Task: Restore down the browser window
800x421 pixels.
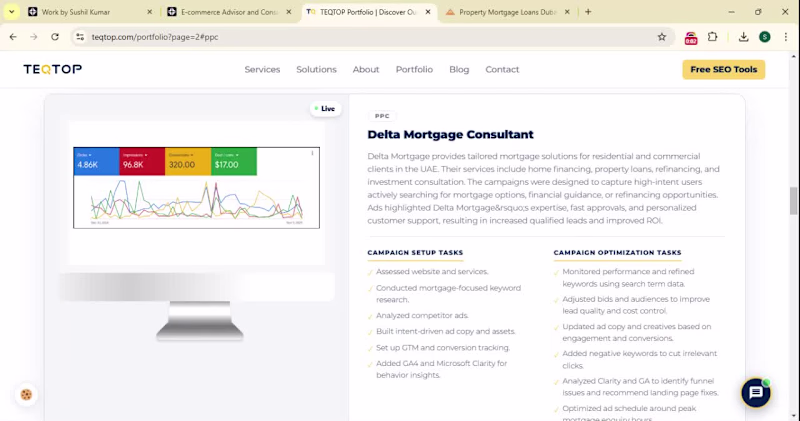Action: tap(758, 12)
